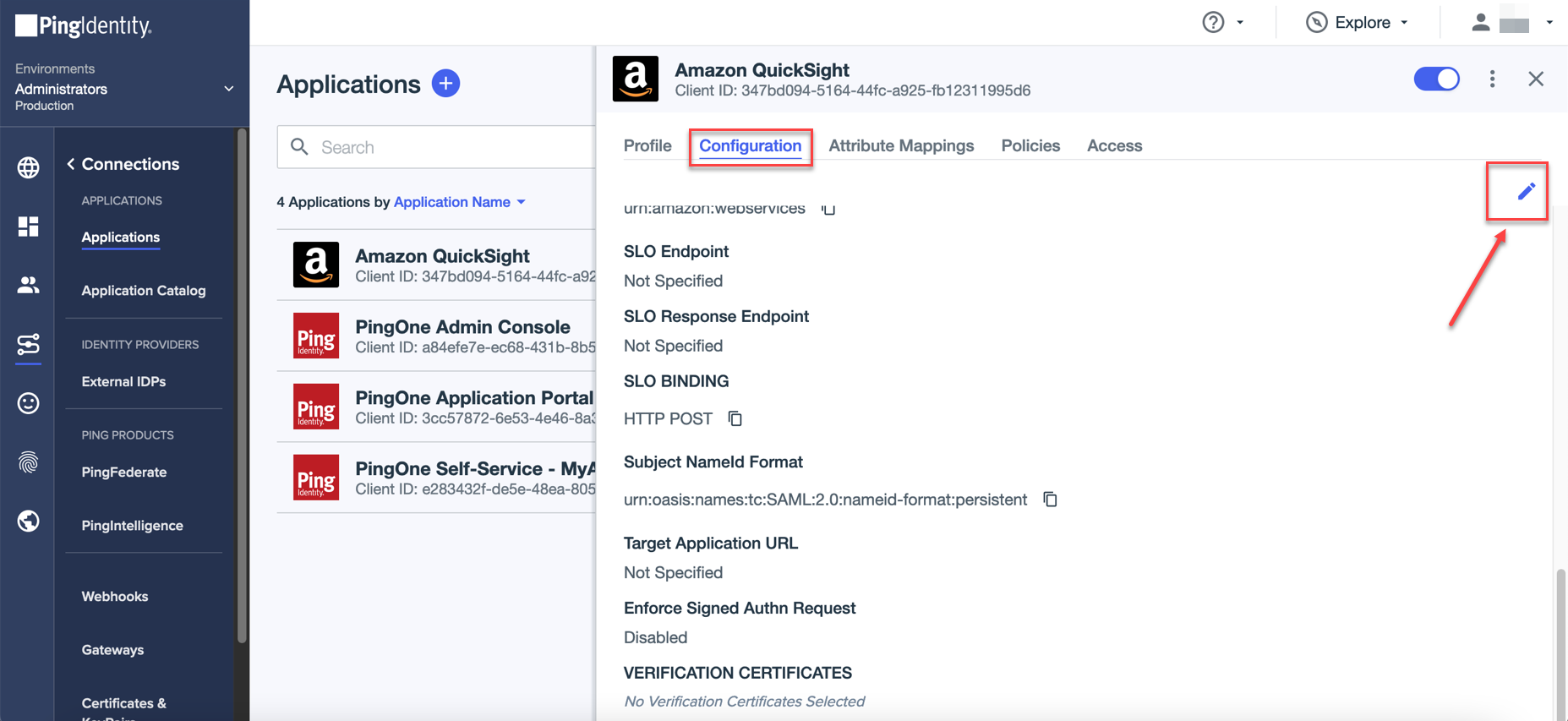Open the dashboard grid sidebar icon
The image size is (1568, 721).
tap(28, 227)
